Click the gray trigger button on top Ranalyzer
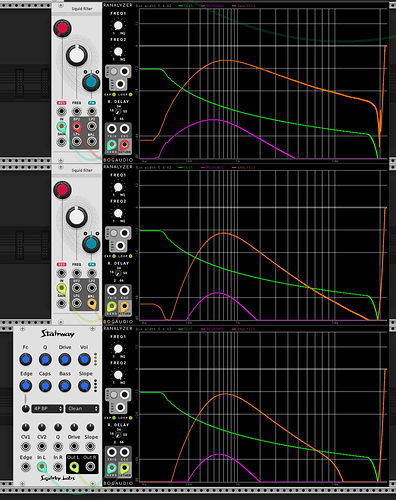Image resolution: width=396 pixels, height=500 pixels. [x=114, y=71]
